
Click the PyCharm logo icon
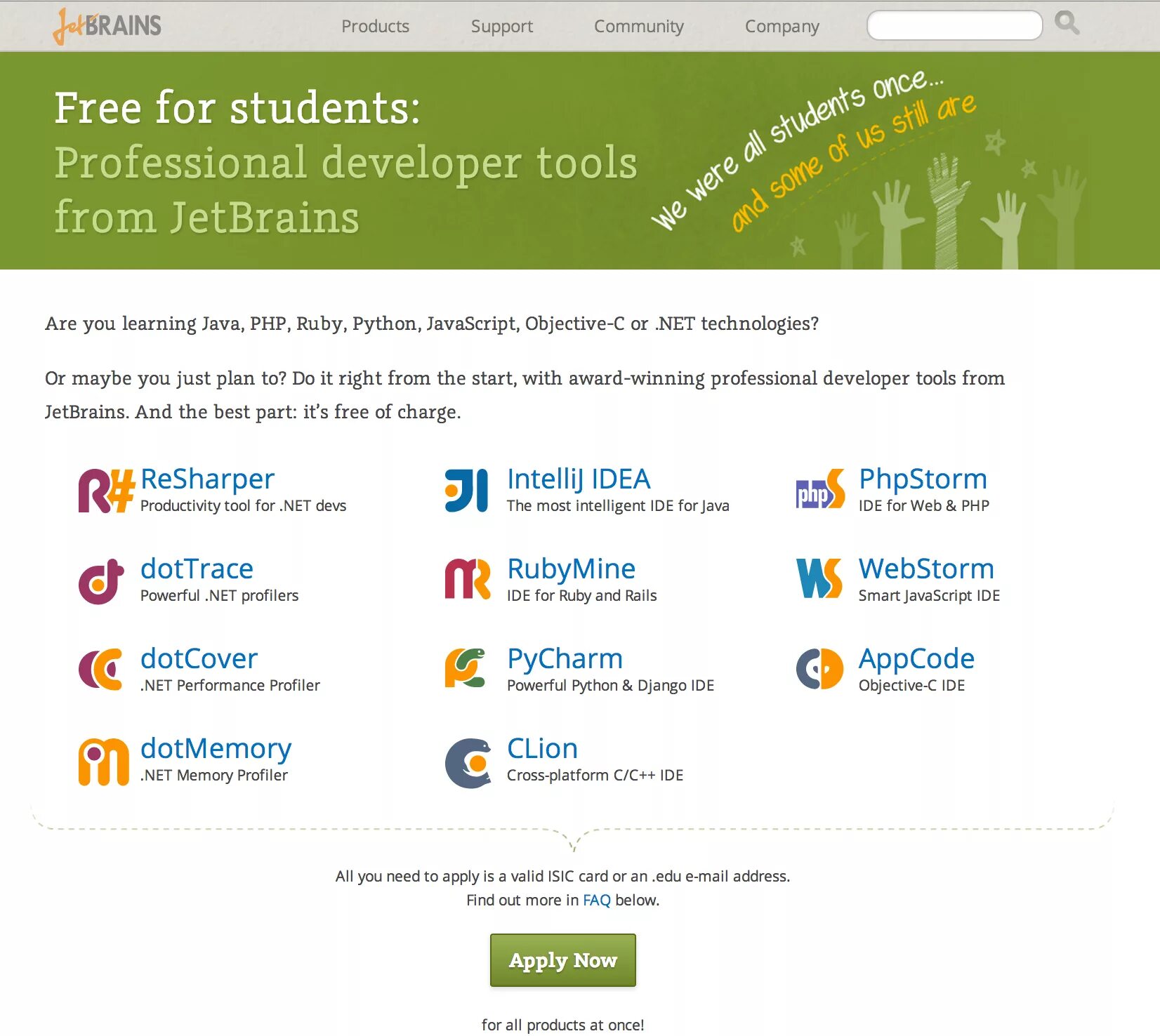tap(466, 668)
